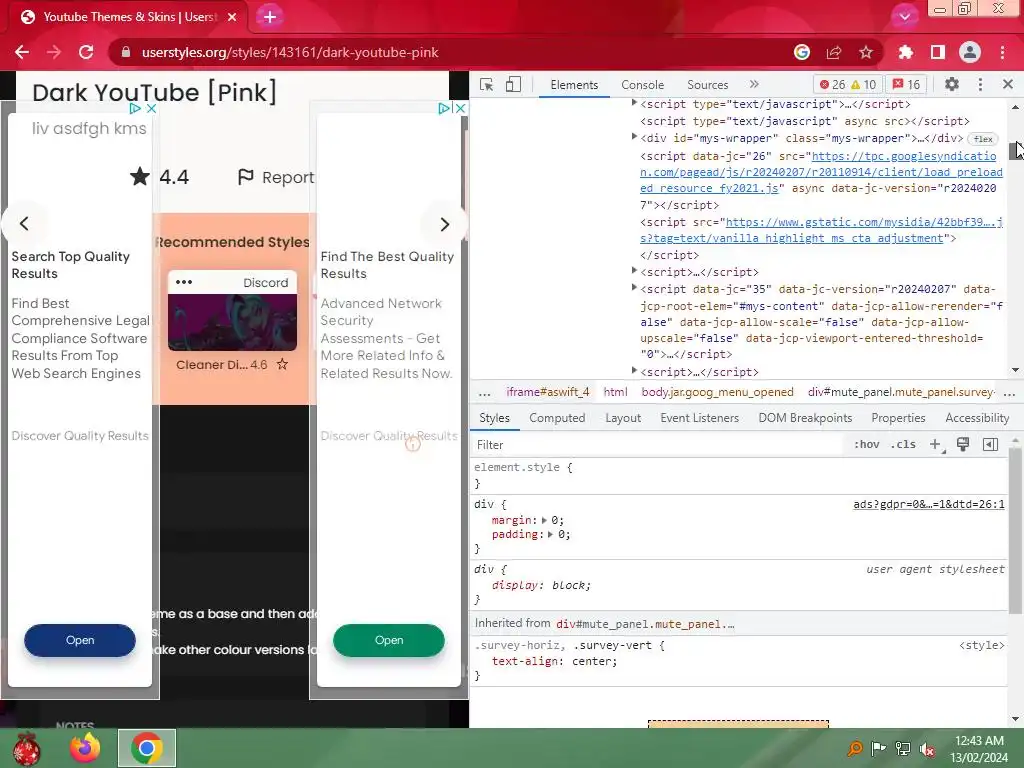Switch to the Elements panel
Screen dimensions: 1024x768
pyautogui.click(x=574, y=85)
